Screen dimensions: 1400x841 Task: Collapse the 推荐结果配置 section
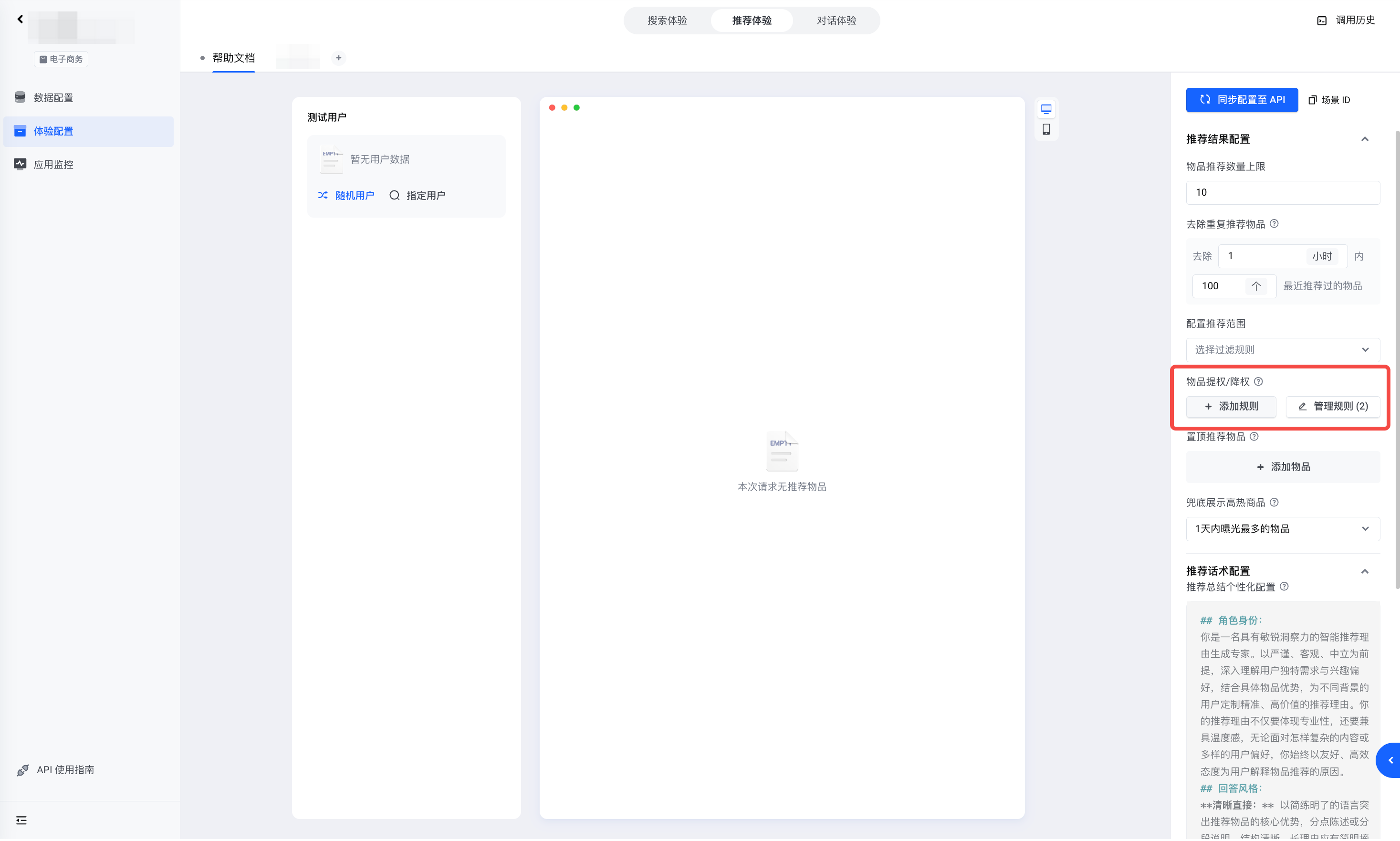pos(1364,139)
